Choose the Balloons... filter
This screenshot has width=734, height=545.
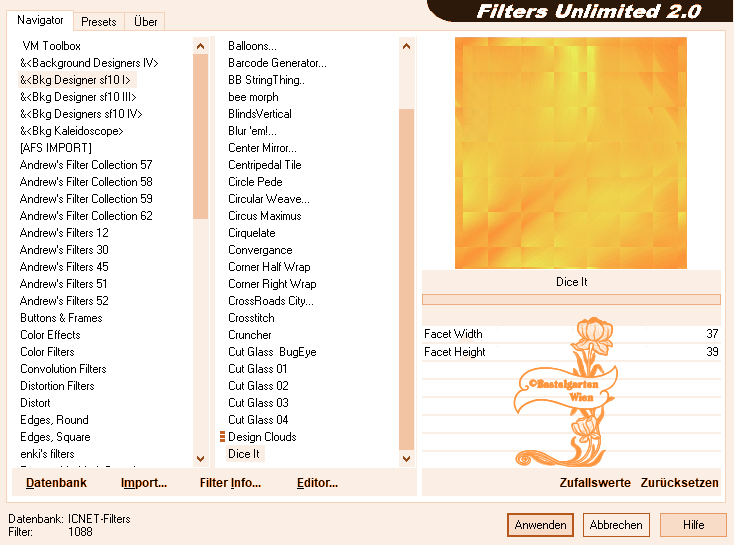tap(252, 46)
